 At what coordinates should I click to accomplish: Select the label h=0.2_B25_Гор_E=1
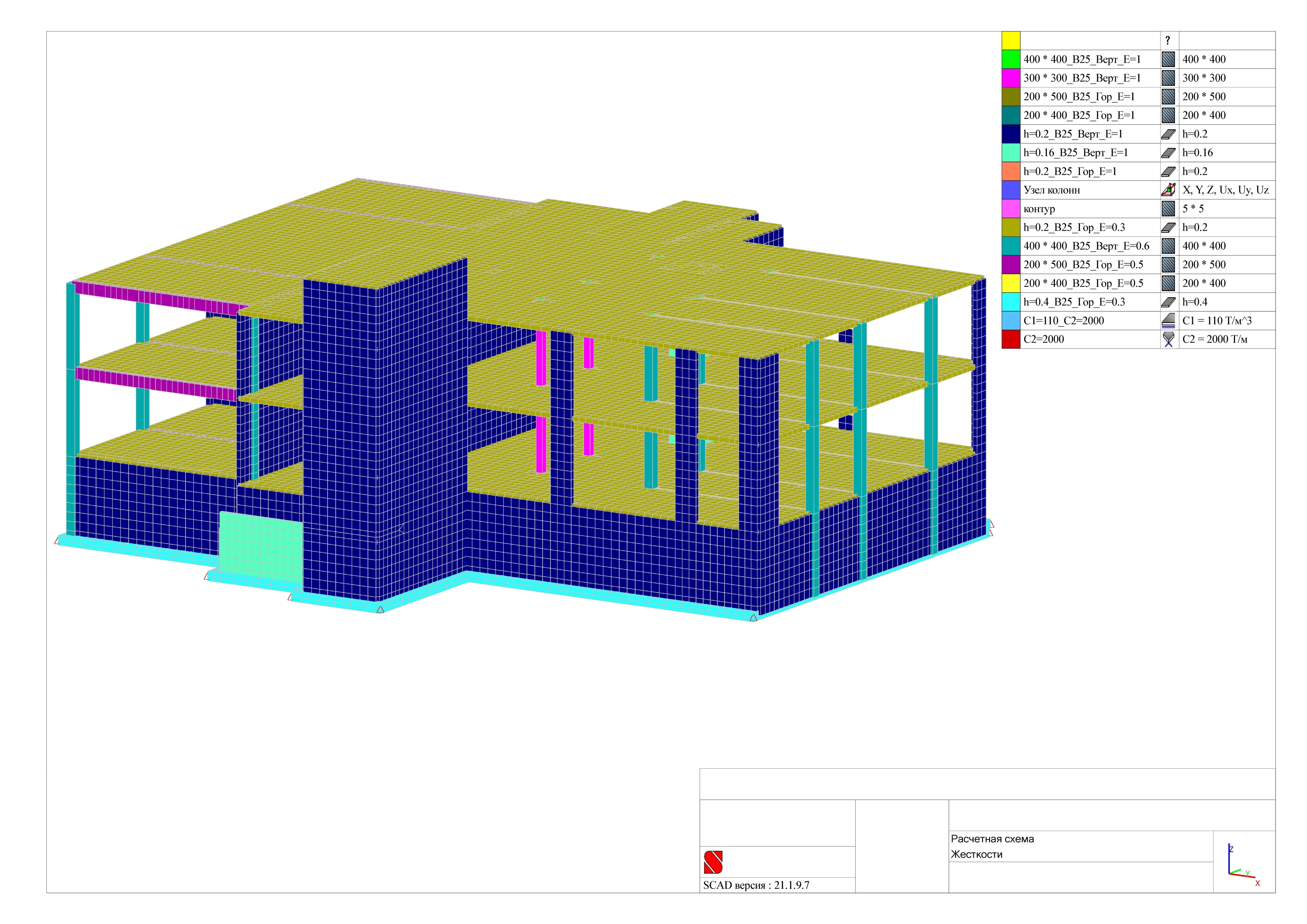click(1070, 171)
